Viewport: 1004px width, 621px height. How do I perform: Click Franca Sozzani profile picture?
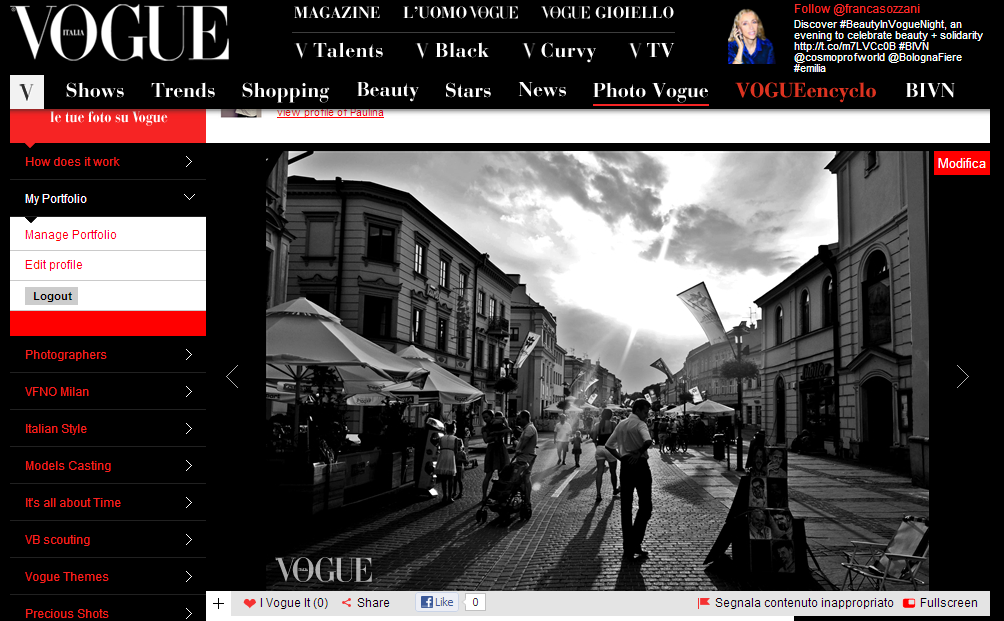point(751,36)
